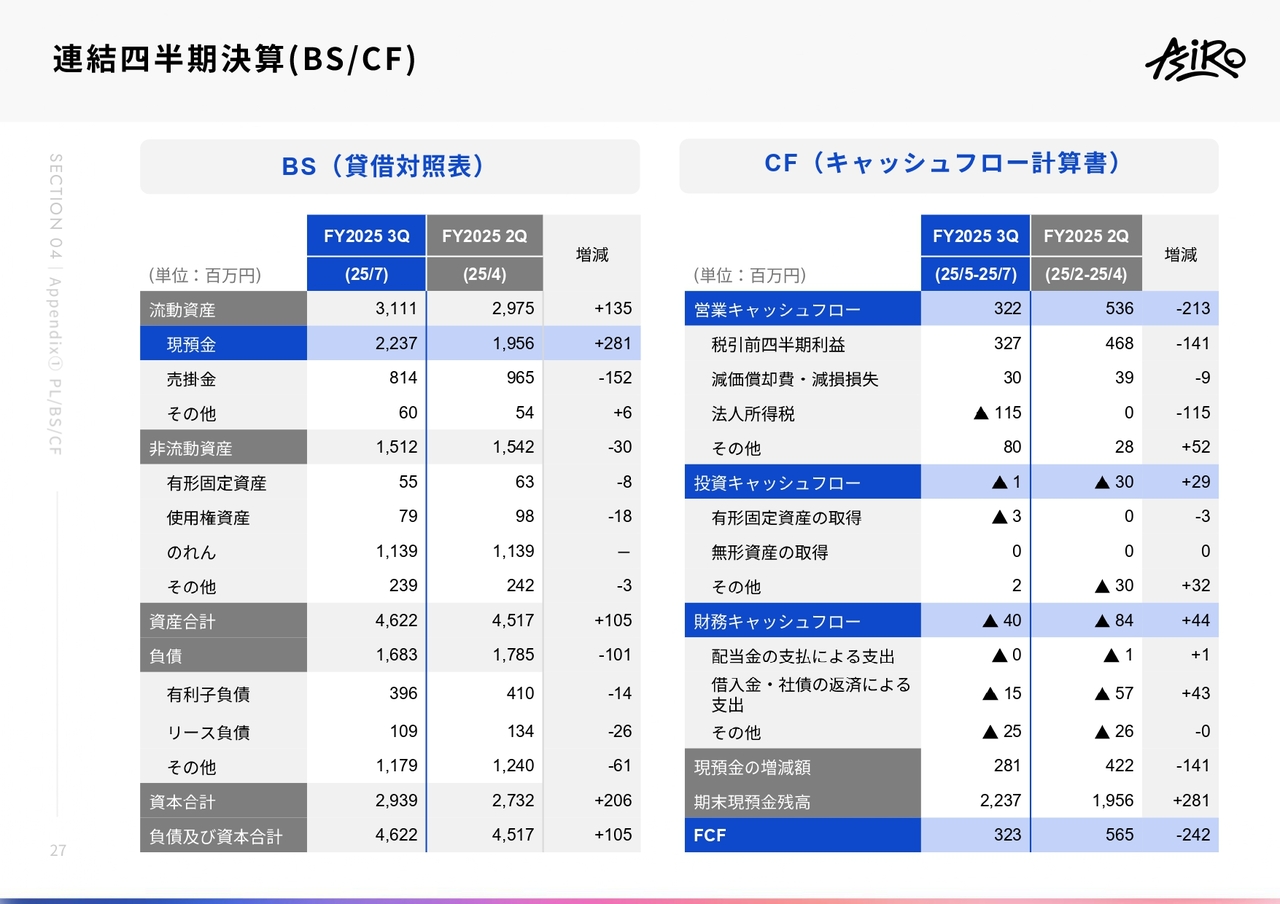This screenshot has height=904, width=1280.
Task: Click the FCF row label
Action: (x=710, y=835)
